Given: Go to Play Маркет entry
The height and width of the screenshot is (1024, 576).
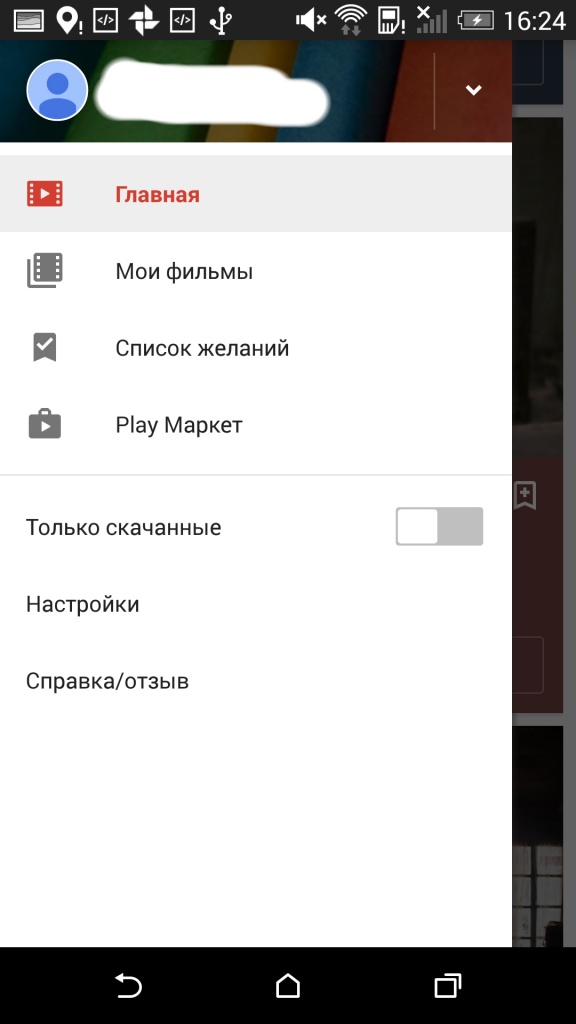Looking at the screenshot, I should pos(255,424).
